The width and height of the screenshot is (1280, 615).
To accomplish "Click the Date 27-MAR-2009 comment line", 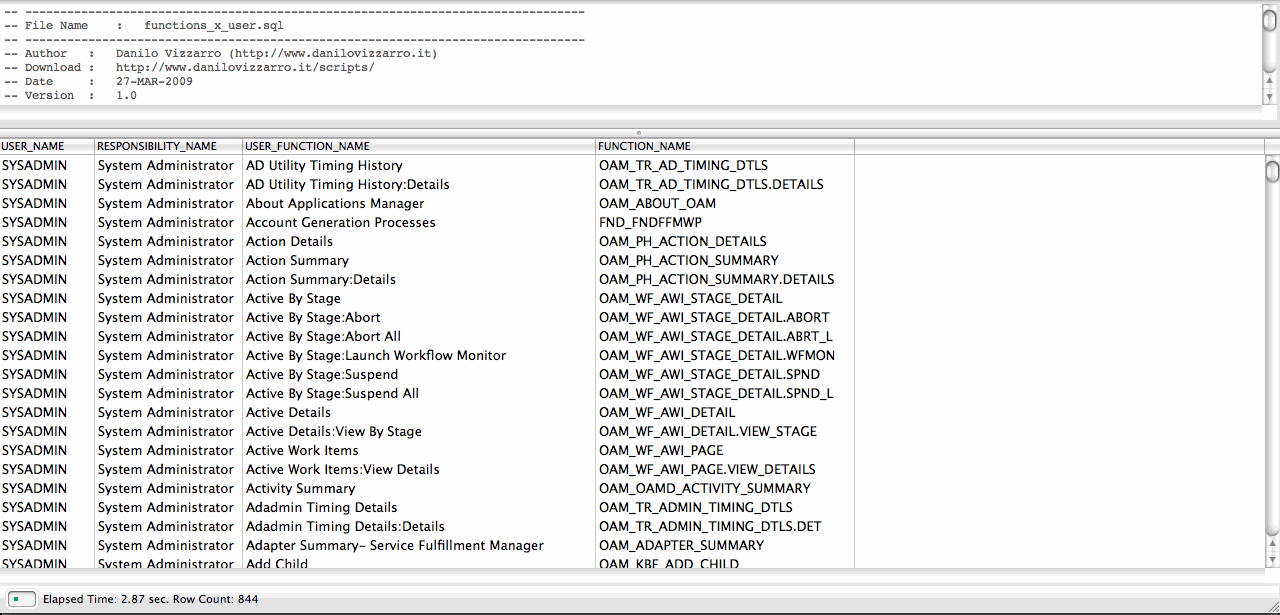I will pos(98,82).
